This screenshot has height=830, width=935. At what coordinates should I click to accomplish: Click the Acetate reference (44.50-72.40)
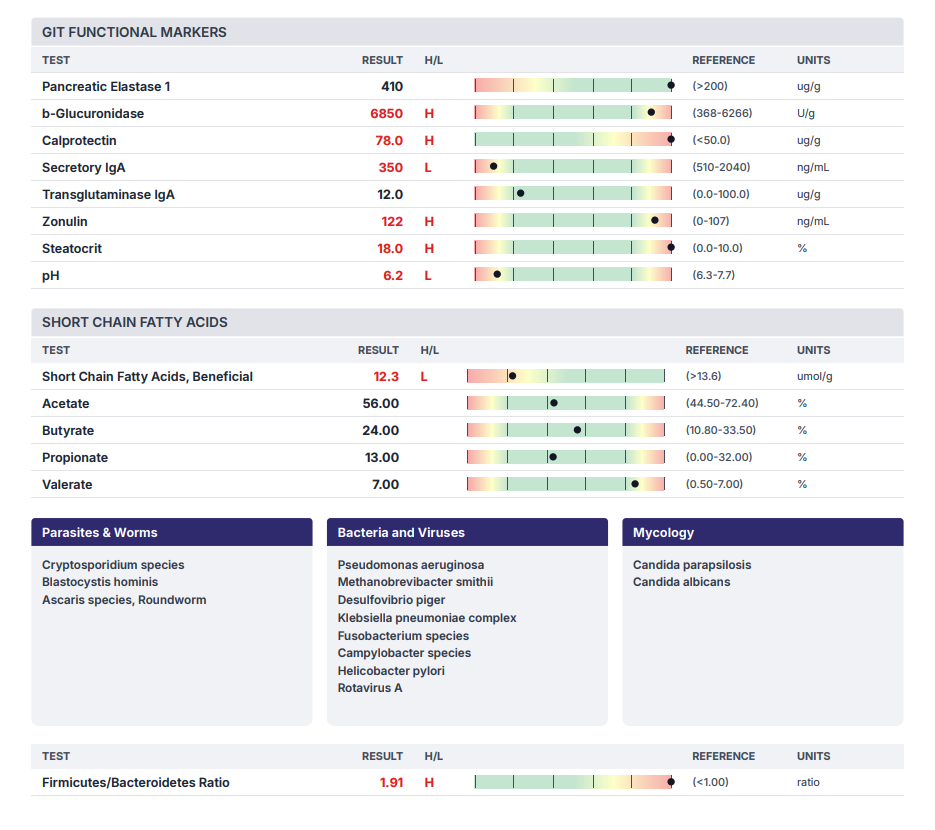coord(722,403)
